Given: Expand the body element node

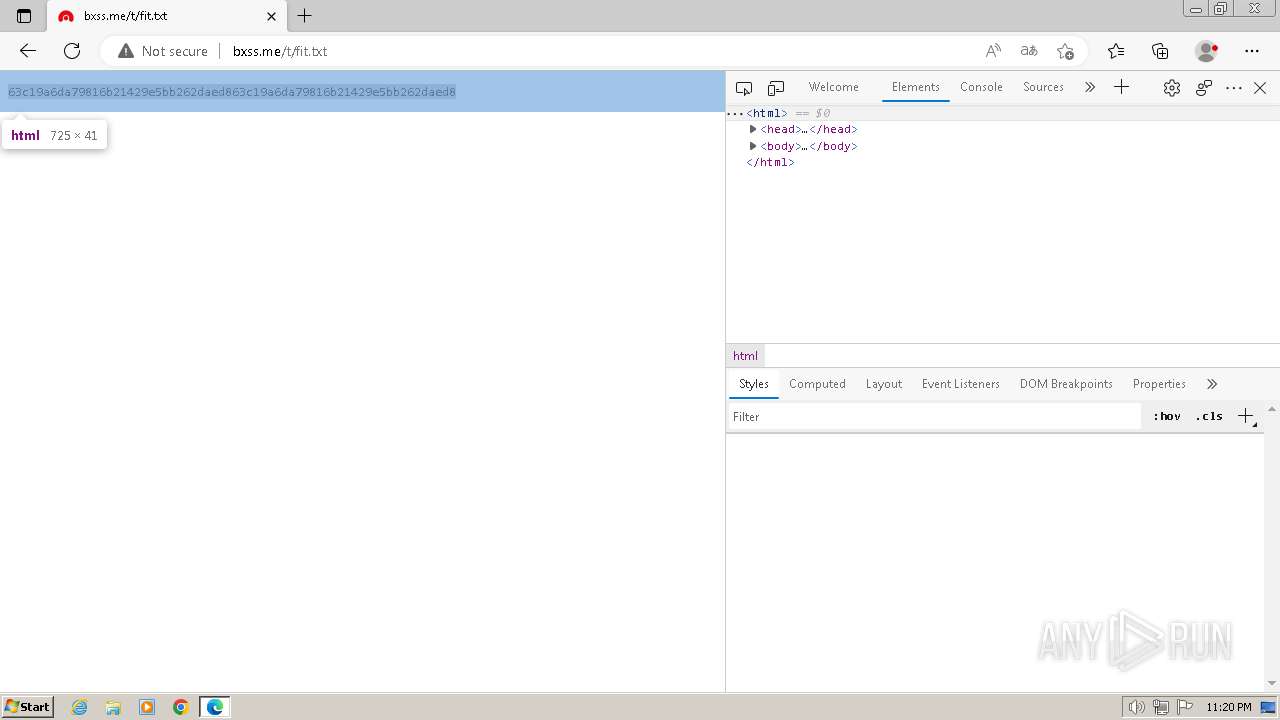Looking at the screenshot, I should click(x=753, y=146).
